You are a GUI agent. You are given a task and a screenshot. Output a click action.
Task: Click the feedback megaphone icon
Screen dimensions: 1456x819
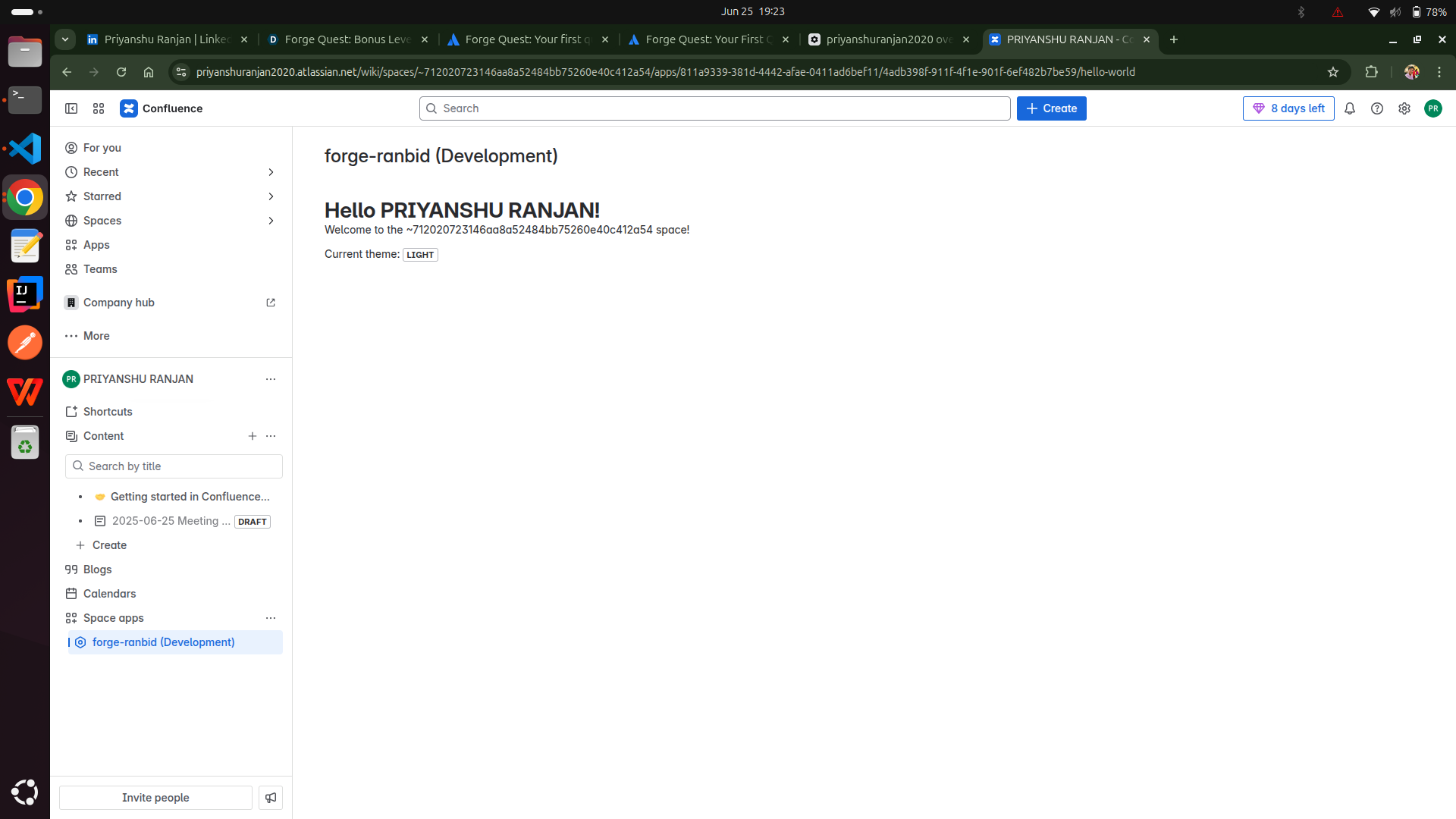click(271, 798)
